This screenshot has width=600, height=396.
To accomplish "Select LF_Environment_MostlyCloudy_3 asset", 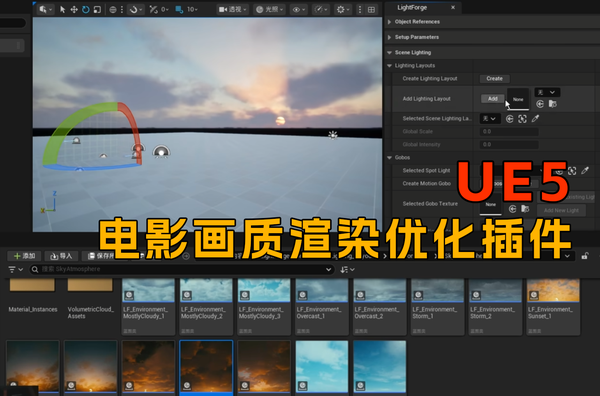I will [x=264, y=307].
